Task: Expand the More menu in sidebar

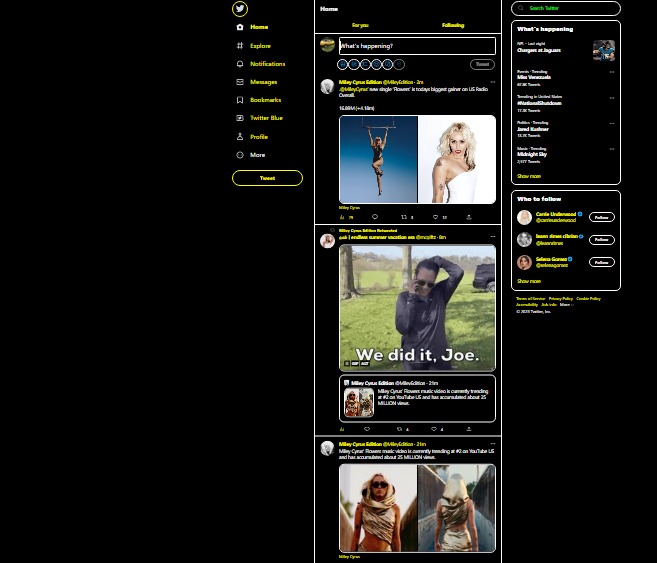Action: pyautogui.click(x=257, y=155)
